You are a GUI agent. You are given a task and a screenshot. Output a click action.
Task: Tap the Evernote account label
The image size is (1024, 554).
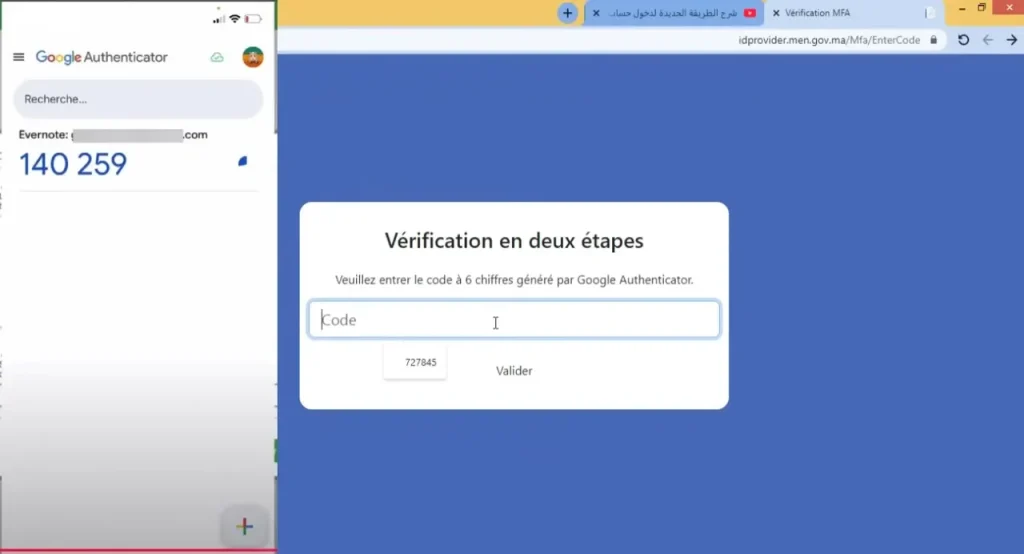pyautogui.click(x=113, y=135)
